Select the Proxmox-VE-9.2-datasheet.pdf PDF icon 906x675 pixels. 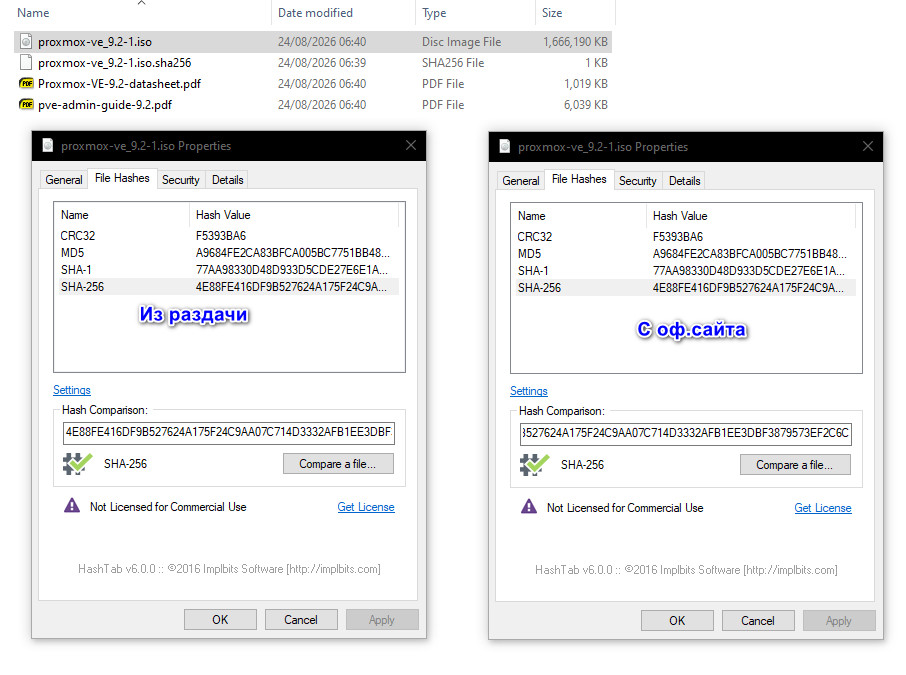(26, 83)
